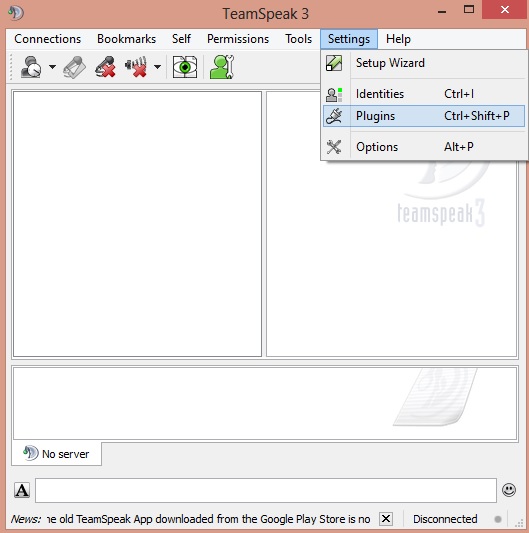
Task: Minimize the TeamSpeak 3 window
Action: [x=442, y=12]
